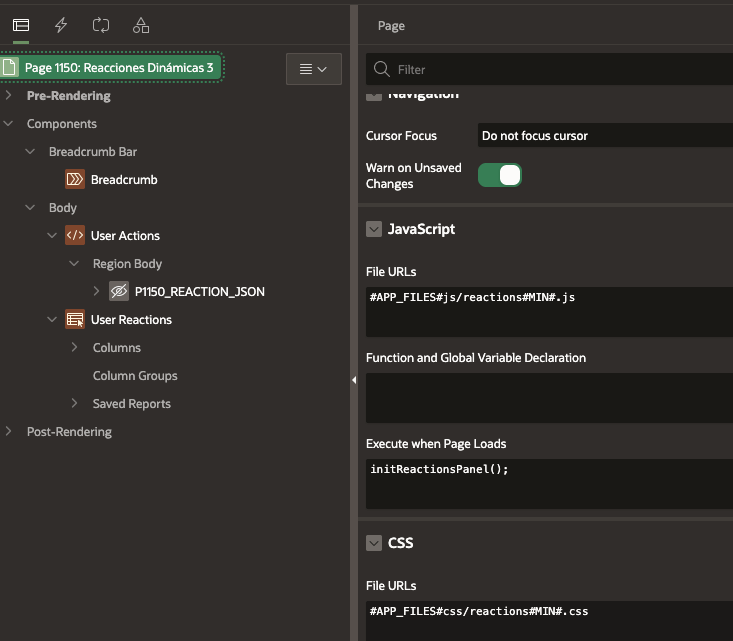Click the property Filter search field
Screen dimensions: 733x641
560,70
